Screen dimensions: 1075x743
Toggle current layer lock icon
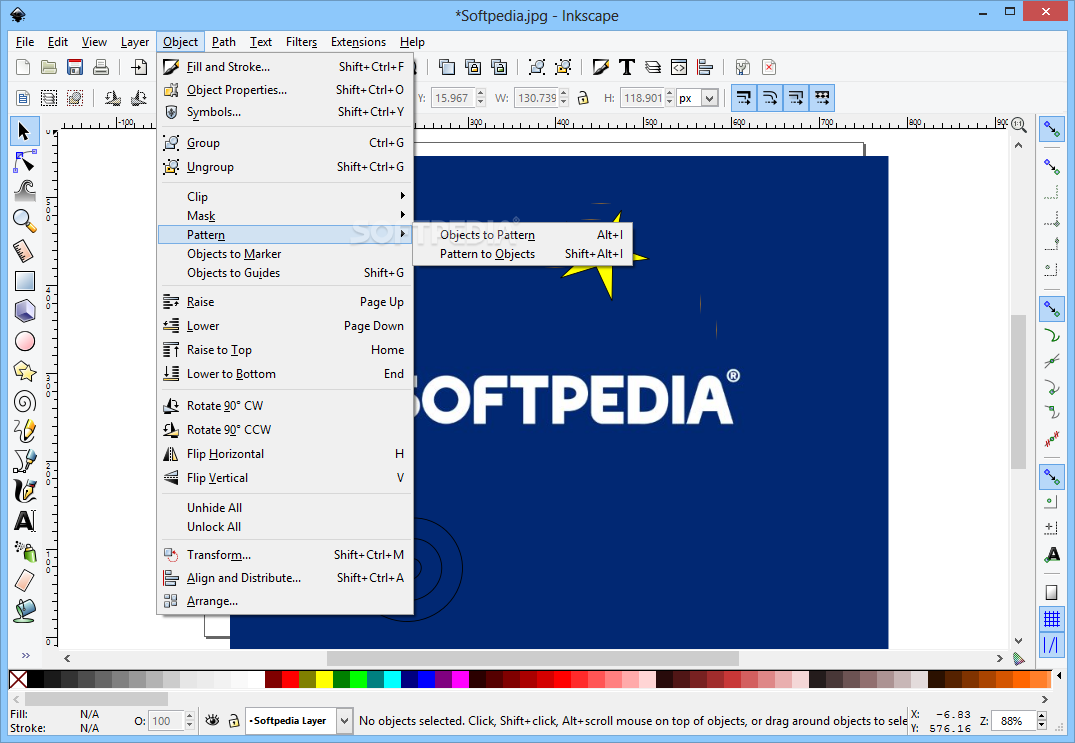[234, 720]
